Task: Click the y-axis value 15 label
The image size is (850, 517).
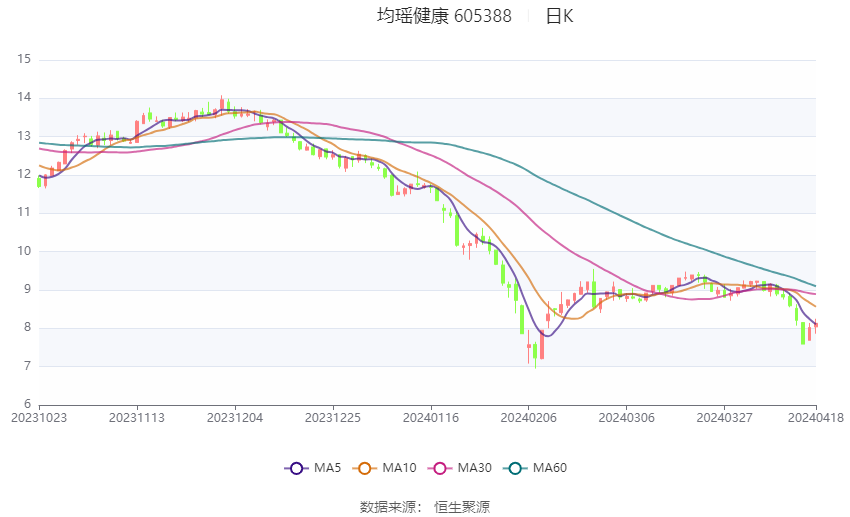Action: [24, 59]
